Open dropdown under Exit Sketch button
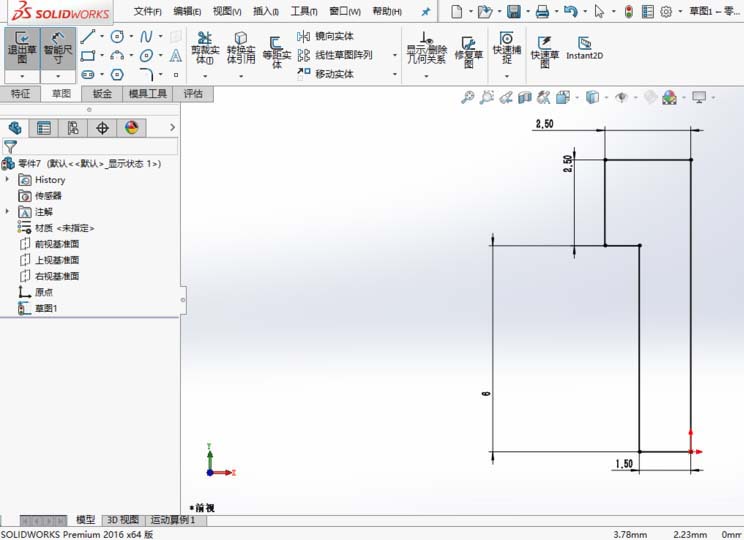 coord(22,76)
